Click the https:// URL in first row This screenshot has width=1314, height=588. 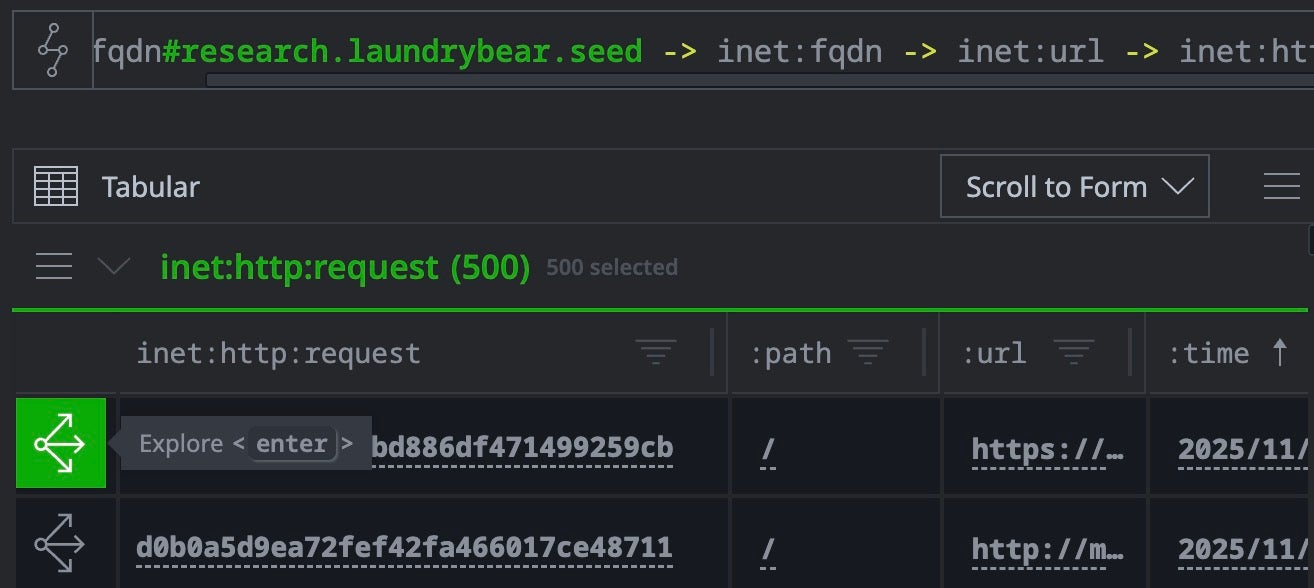point(1047,449)
